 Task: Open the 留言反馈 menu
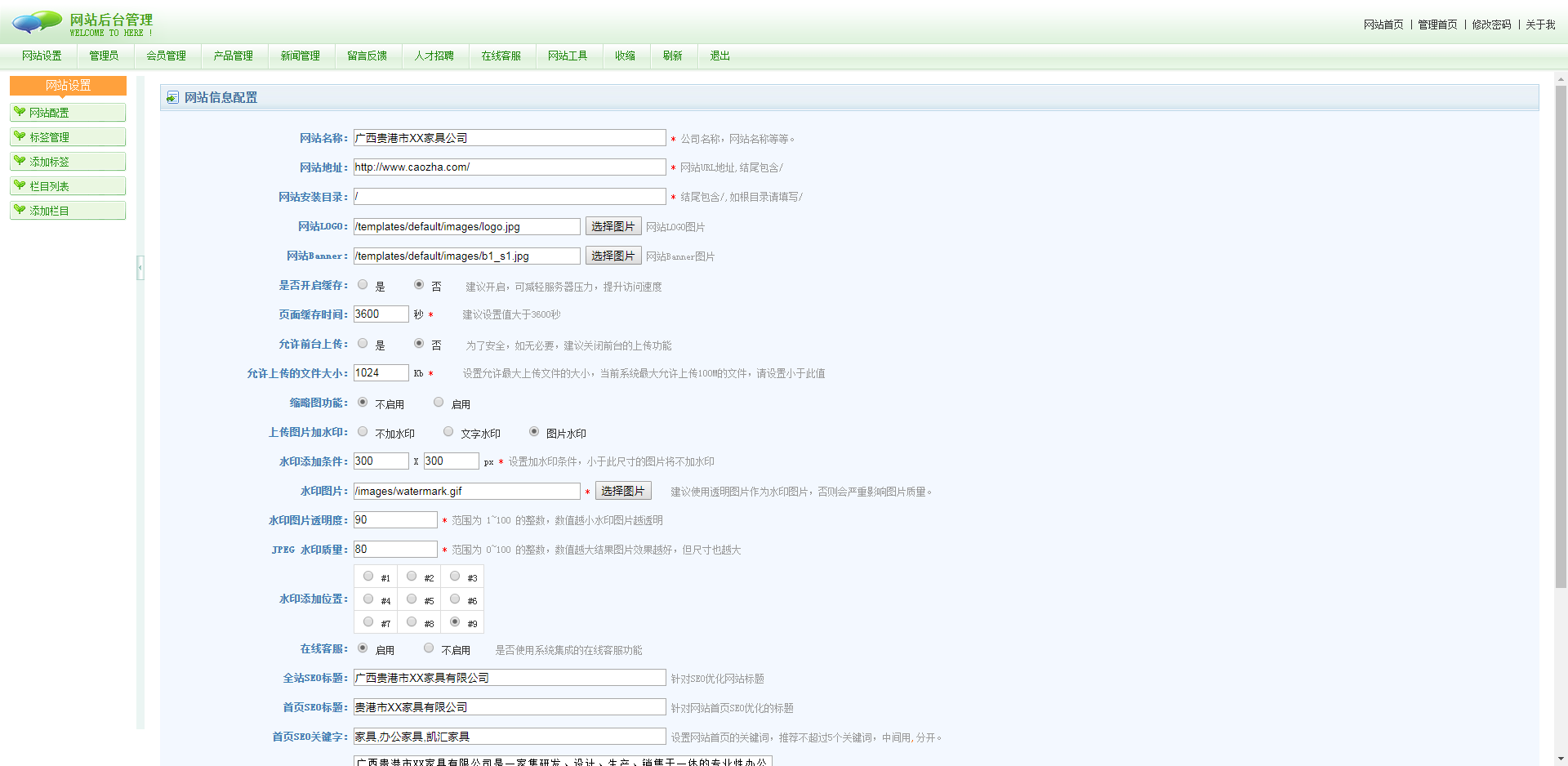[x=367, y=56]
